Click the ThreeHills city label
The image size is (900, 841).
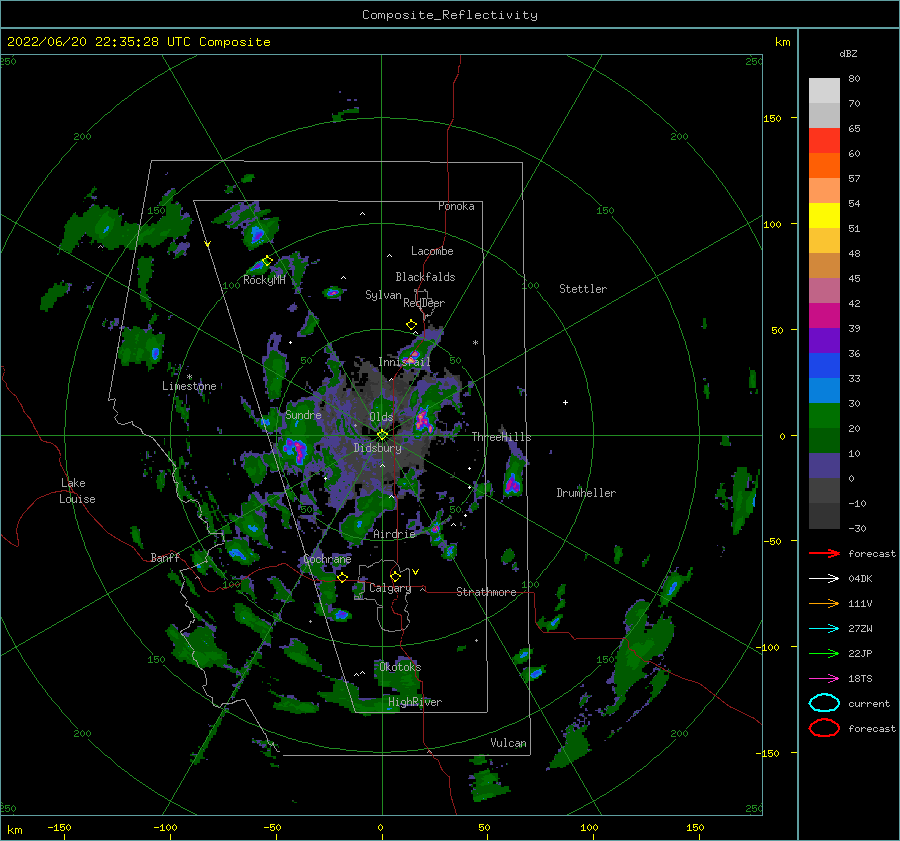click(x=501, y=437)
